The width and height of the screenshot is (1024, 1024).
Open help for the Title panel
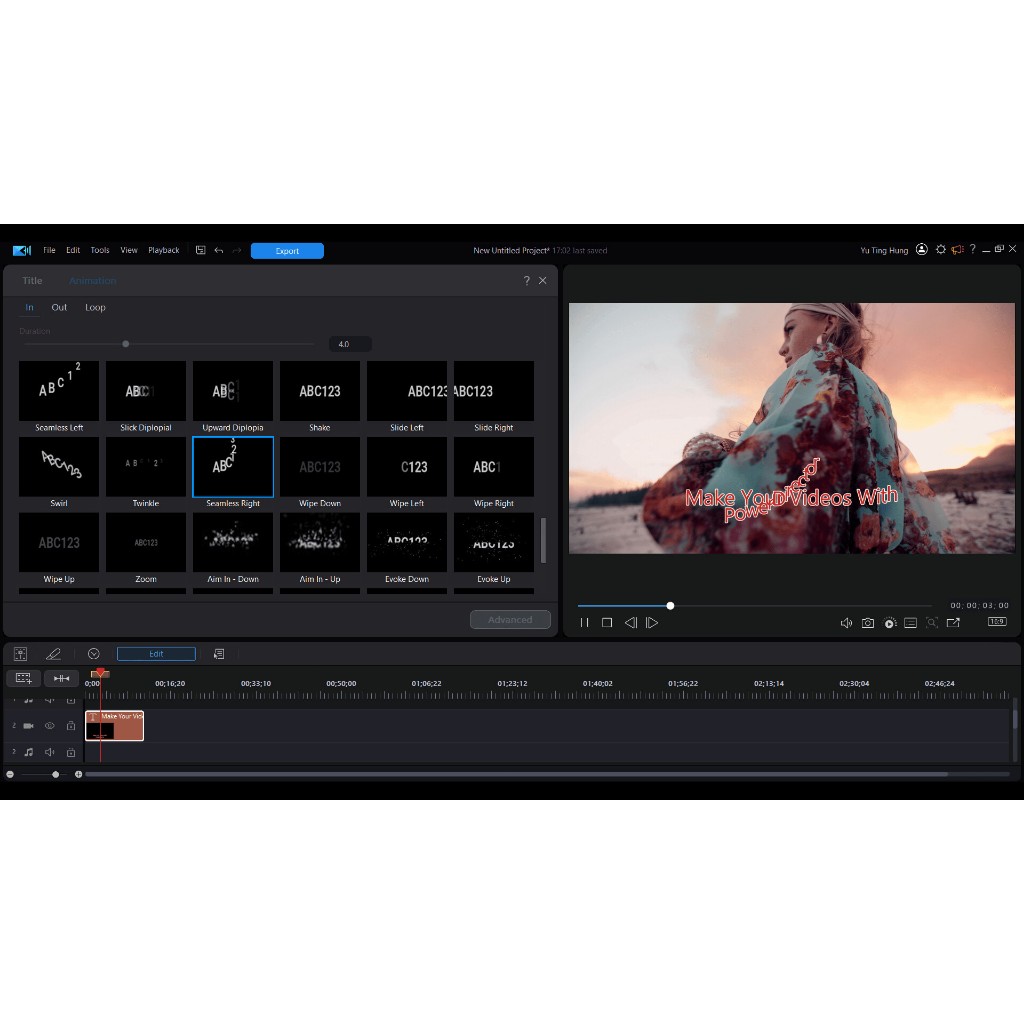click(526, 281)
